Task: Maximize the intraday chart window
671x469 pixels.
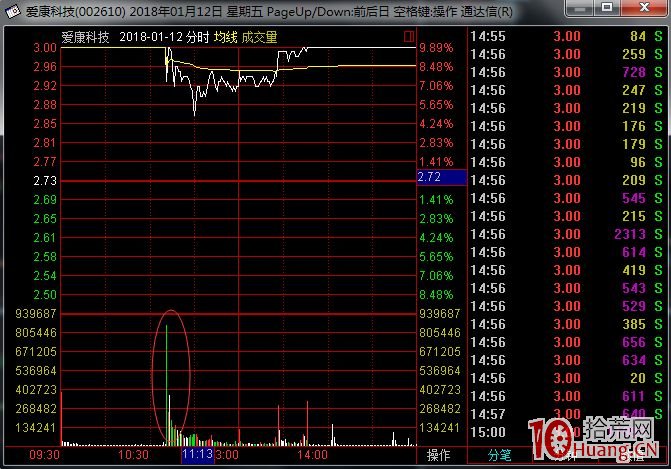Action: point(607,8)
